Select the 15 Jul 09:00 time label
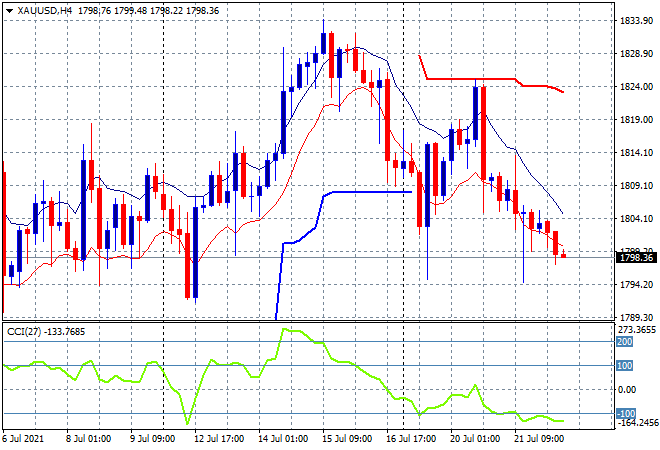This screenshot has height=450, width=660. tap(347, 439)
